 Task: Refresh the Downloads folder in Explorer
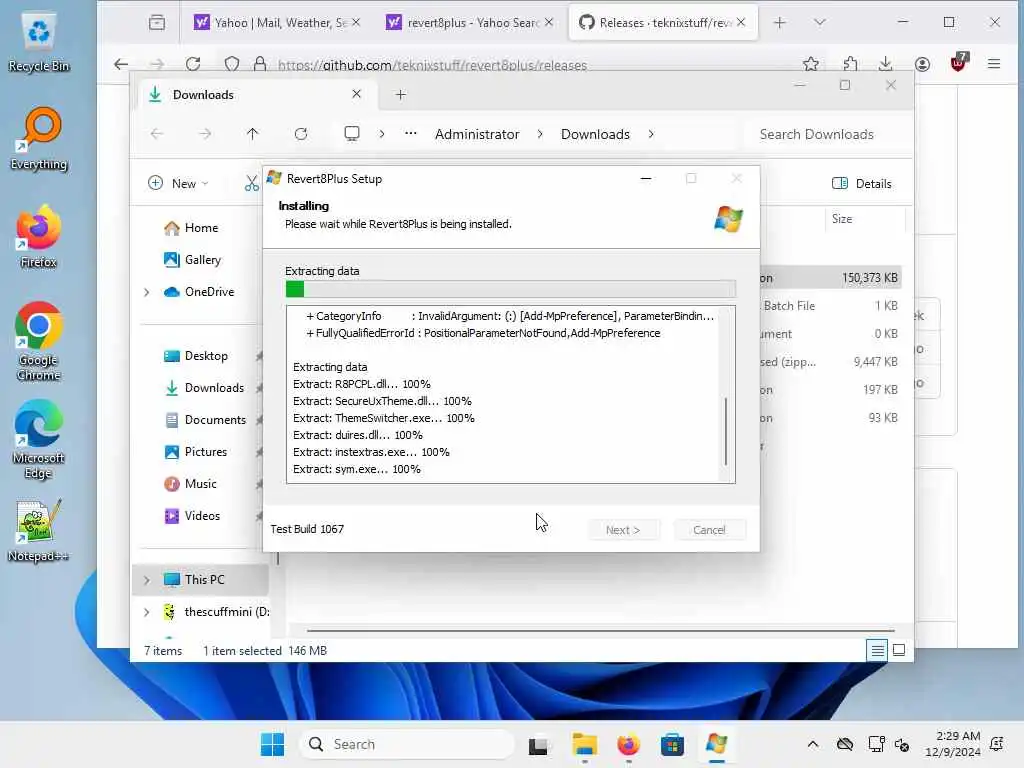(x=301, y=134)
